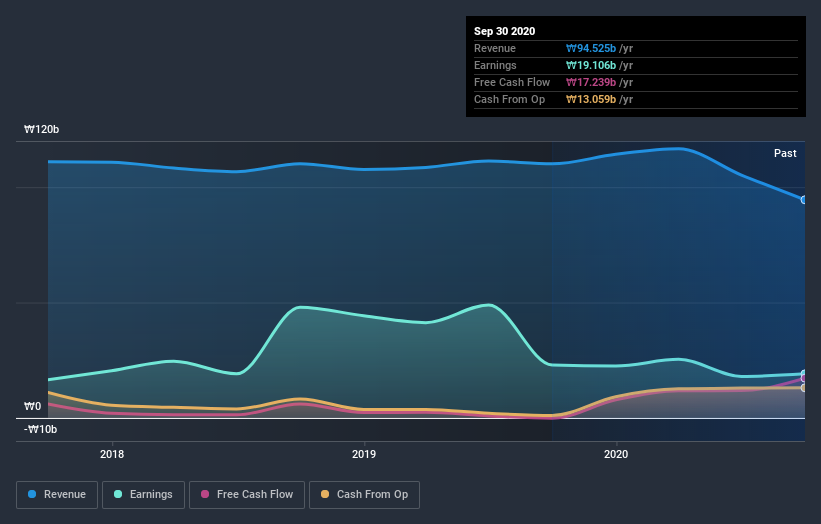Click the ₩13.059b cash from op value
Viewport: 821px width, 524px height.
(x=591, y=99)
